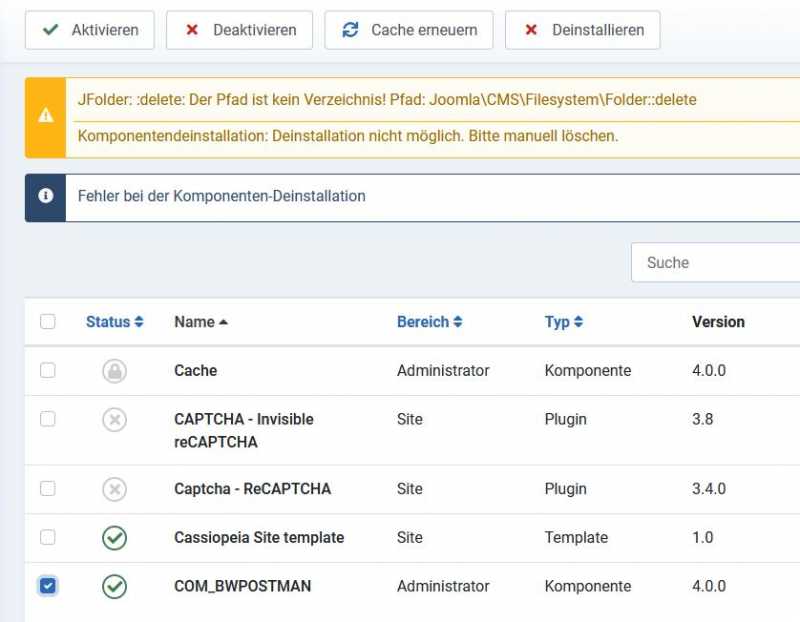Sort the list by Bereich column
This screenshot has width=800, height=622.
(429, 322)
